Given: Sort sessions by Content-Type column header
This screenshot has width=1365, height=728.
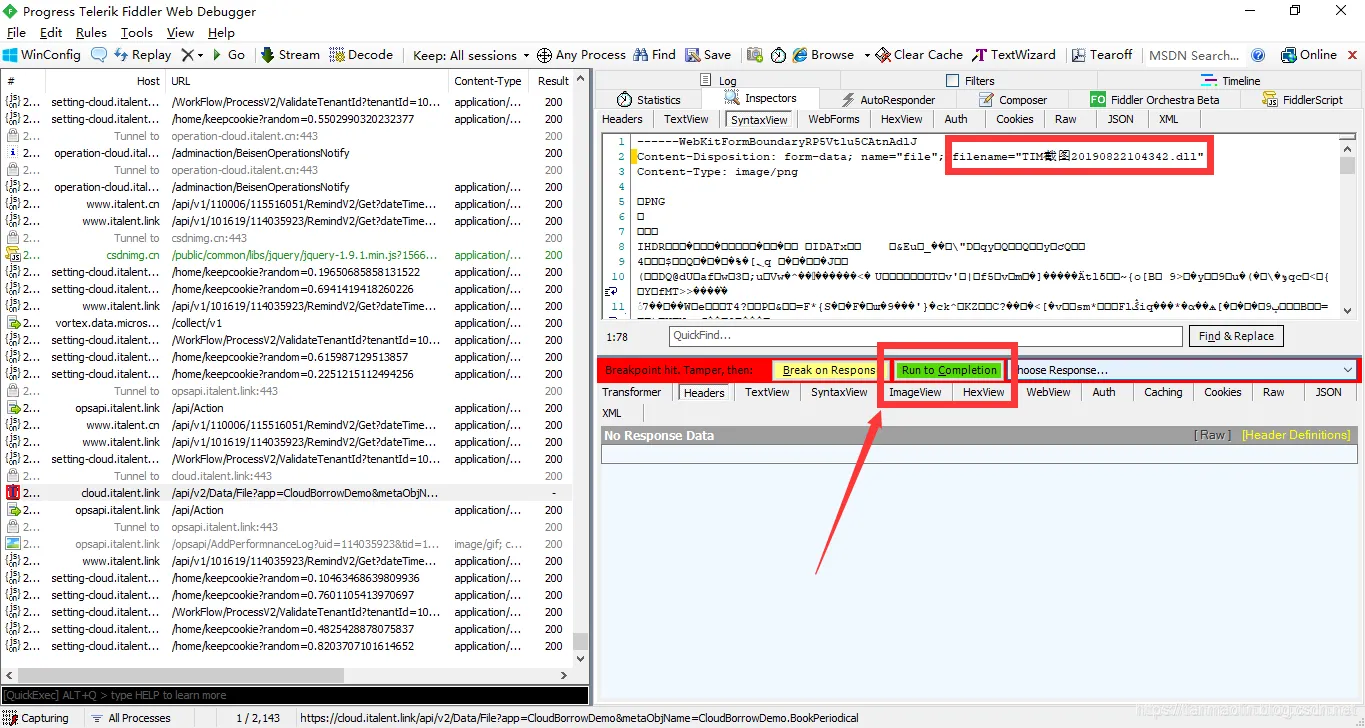Looking at the screenshot, I should tap(490, 81).
